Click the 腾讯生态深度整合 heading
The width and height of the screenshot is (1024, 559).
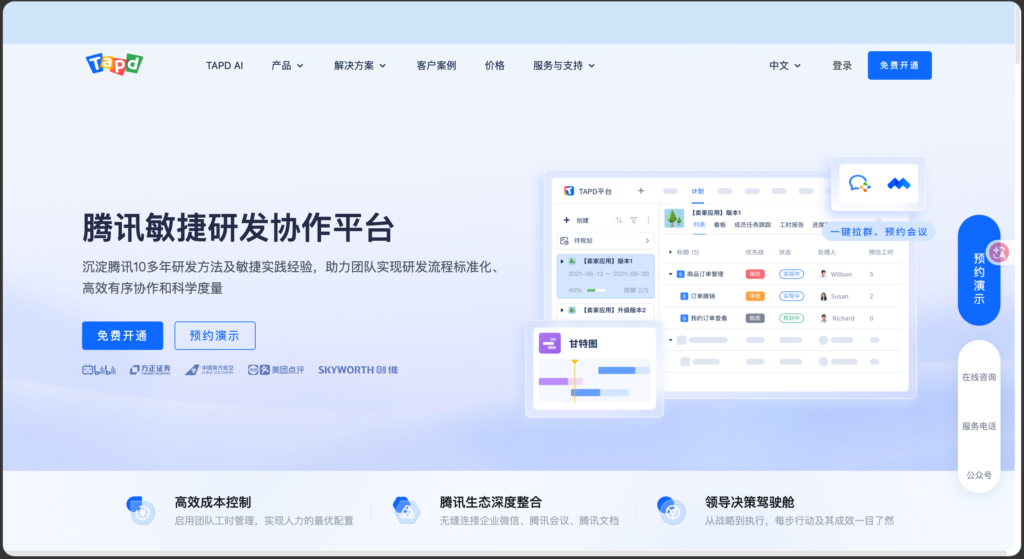490,502
